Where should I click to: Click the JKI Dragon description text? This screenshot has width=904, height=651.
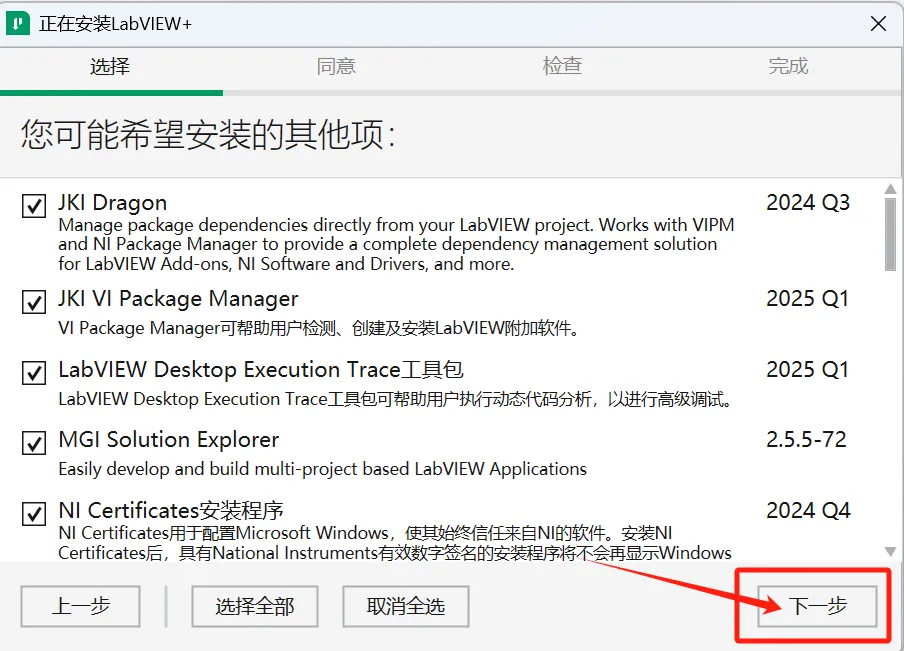[x=396, y=244]
